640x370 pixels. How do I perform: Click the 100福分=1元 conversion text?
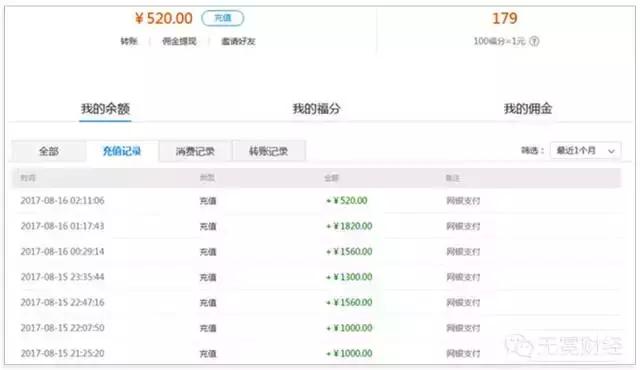pos(499,41)
